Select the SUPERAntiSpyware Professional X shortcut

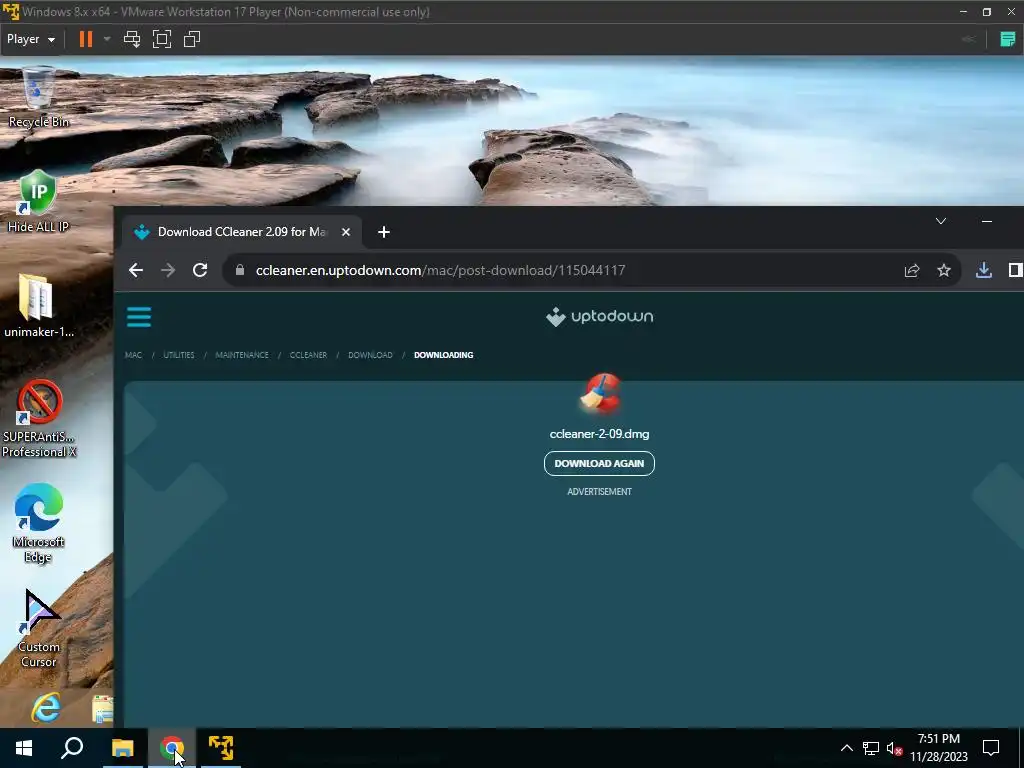coord(39,418)
